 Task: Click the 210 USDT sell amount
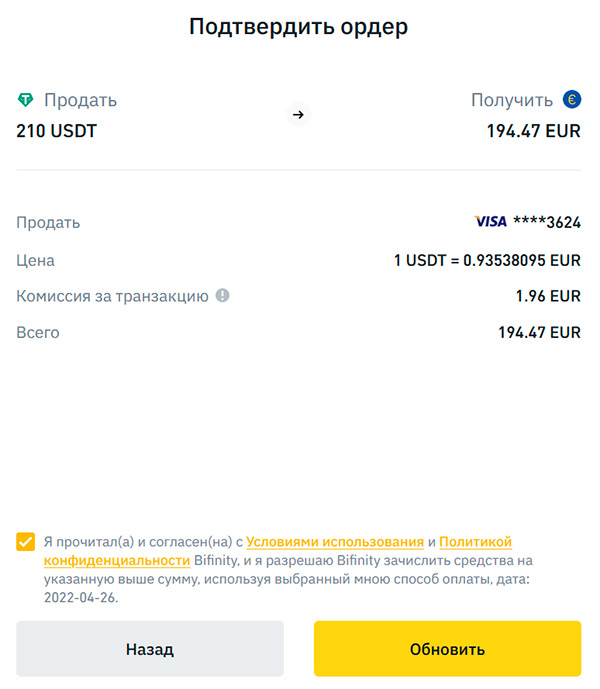point(57,131)
